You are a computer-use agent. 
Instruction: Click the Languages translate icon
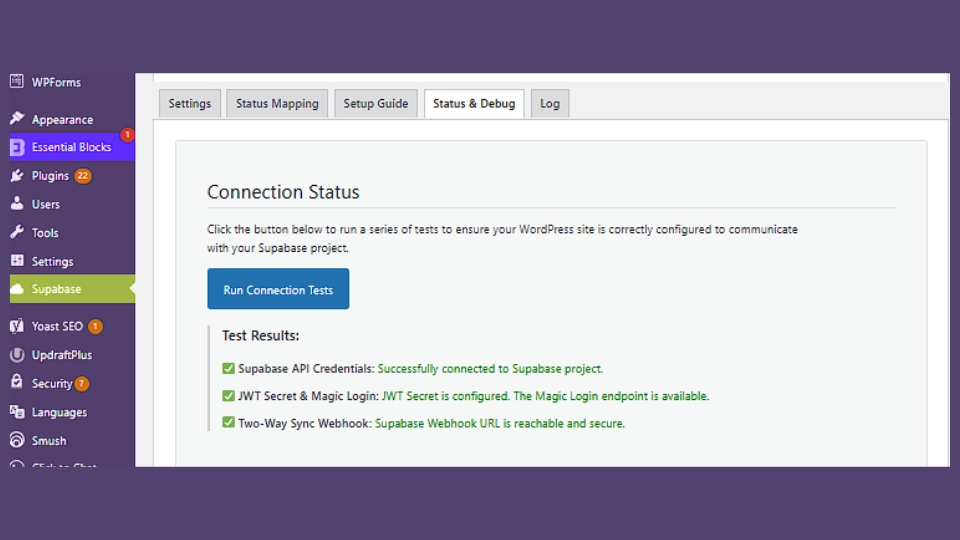(17, 411)
